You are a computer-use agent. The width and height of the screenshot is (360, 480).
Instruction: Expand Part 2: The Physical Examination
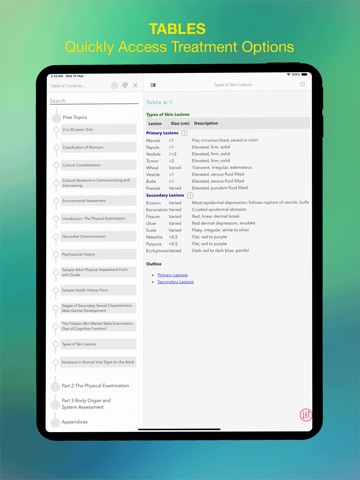(55, 386)
